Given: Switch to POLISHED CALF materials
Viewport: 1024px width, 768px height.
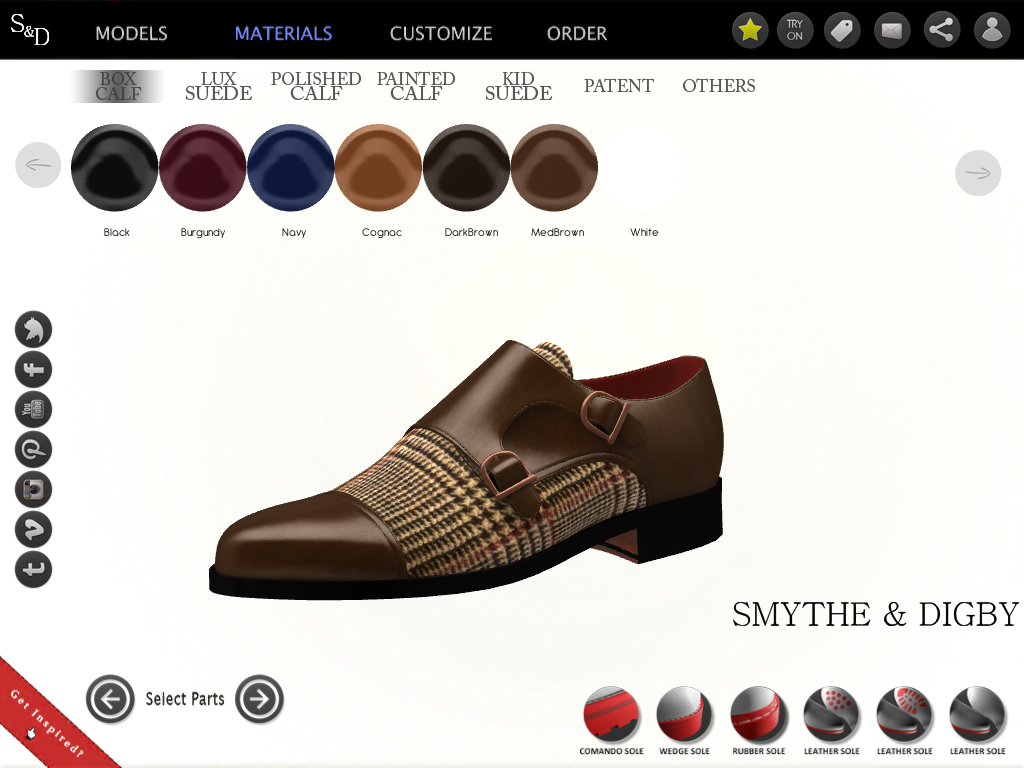Looking at the screenshot, I should tap(316, 86).
